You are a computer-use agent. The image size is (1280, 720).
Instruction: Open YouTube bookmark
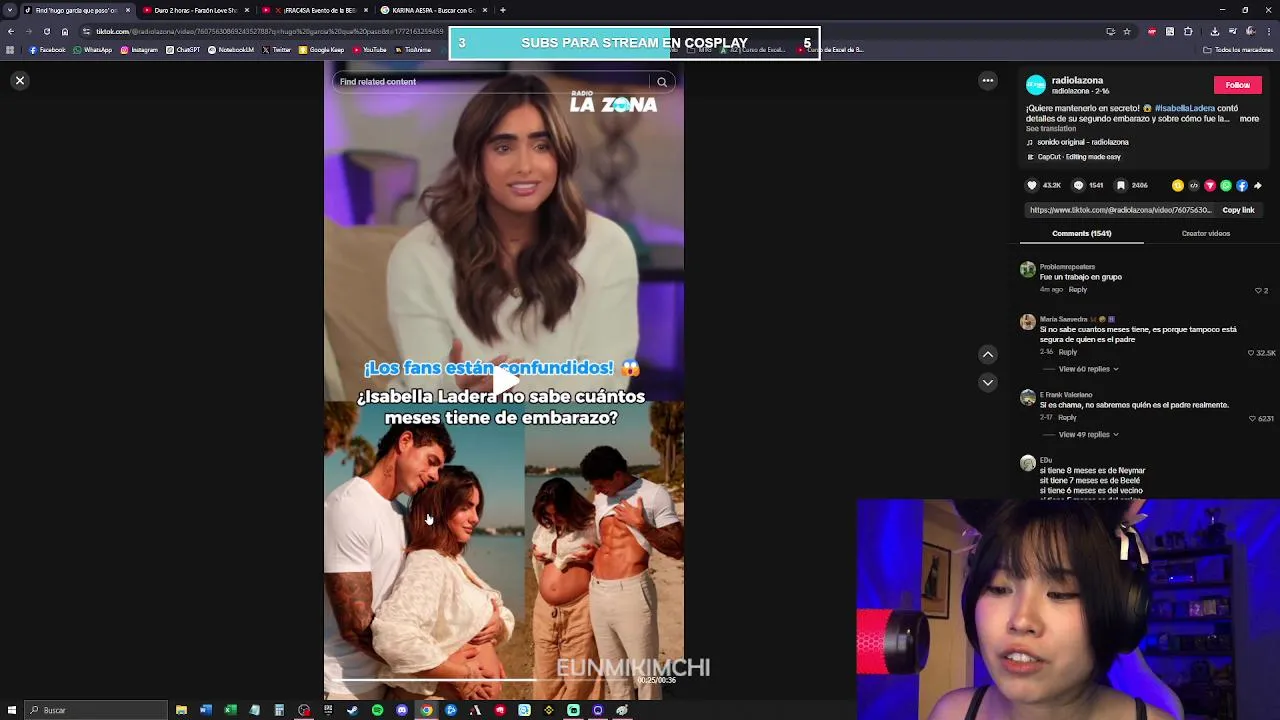click(x=369, y=50)
